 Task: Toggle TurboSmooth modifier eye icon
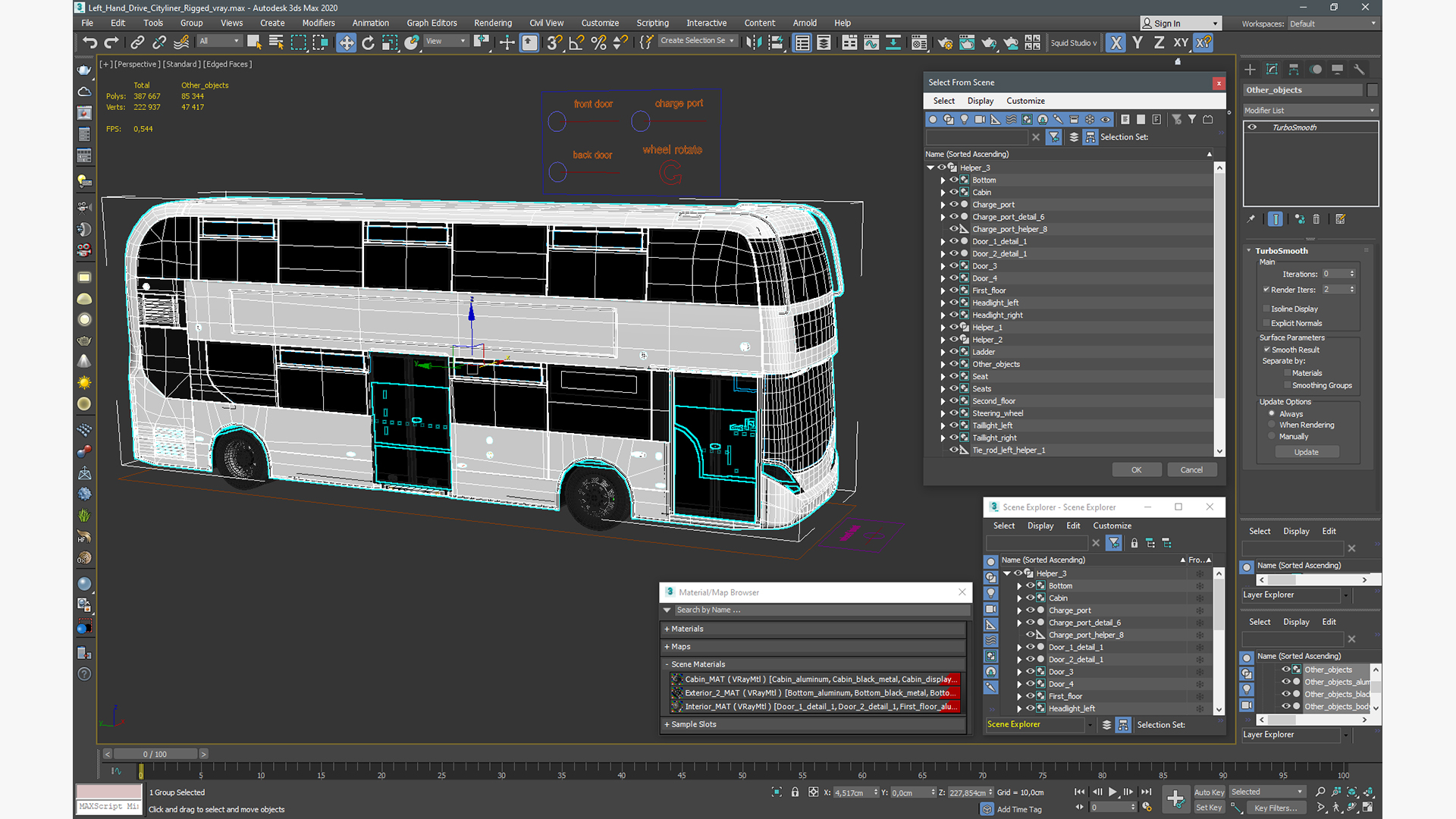tap(1252, 127)
